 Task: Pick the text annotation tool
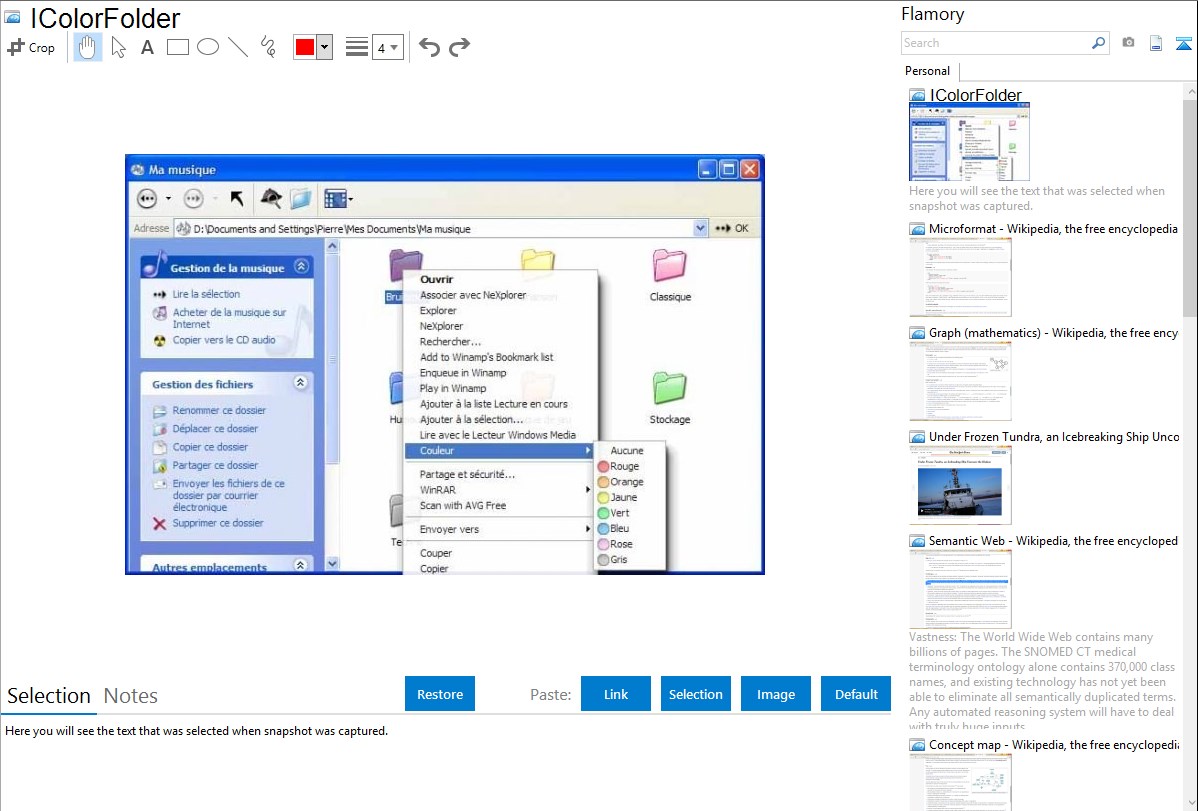pyautogui.click(x=147, y=47)
